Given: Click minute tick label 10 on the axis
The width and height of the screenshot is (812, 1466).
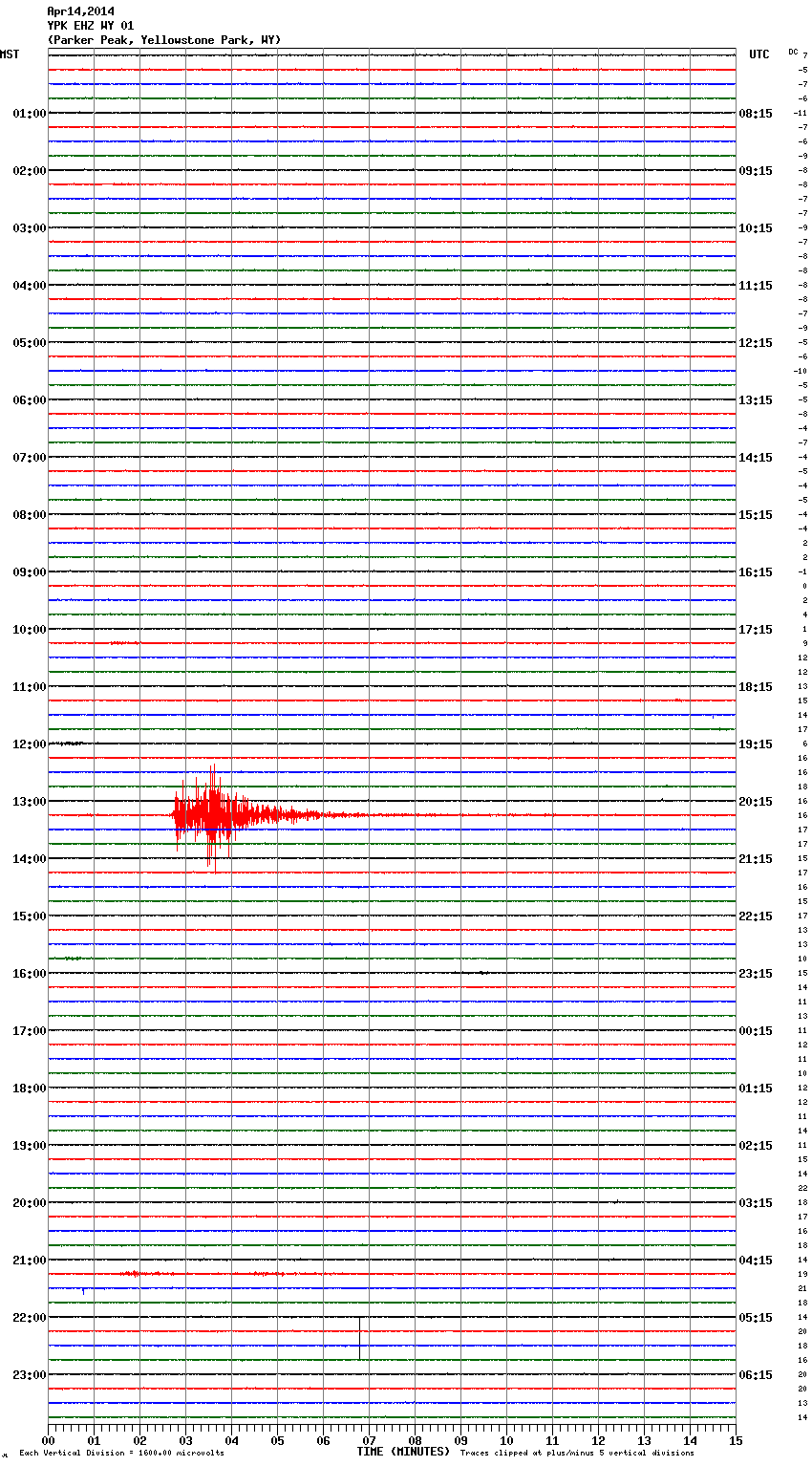Looking at the screenshot, I should pos(506,1440).
